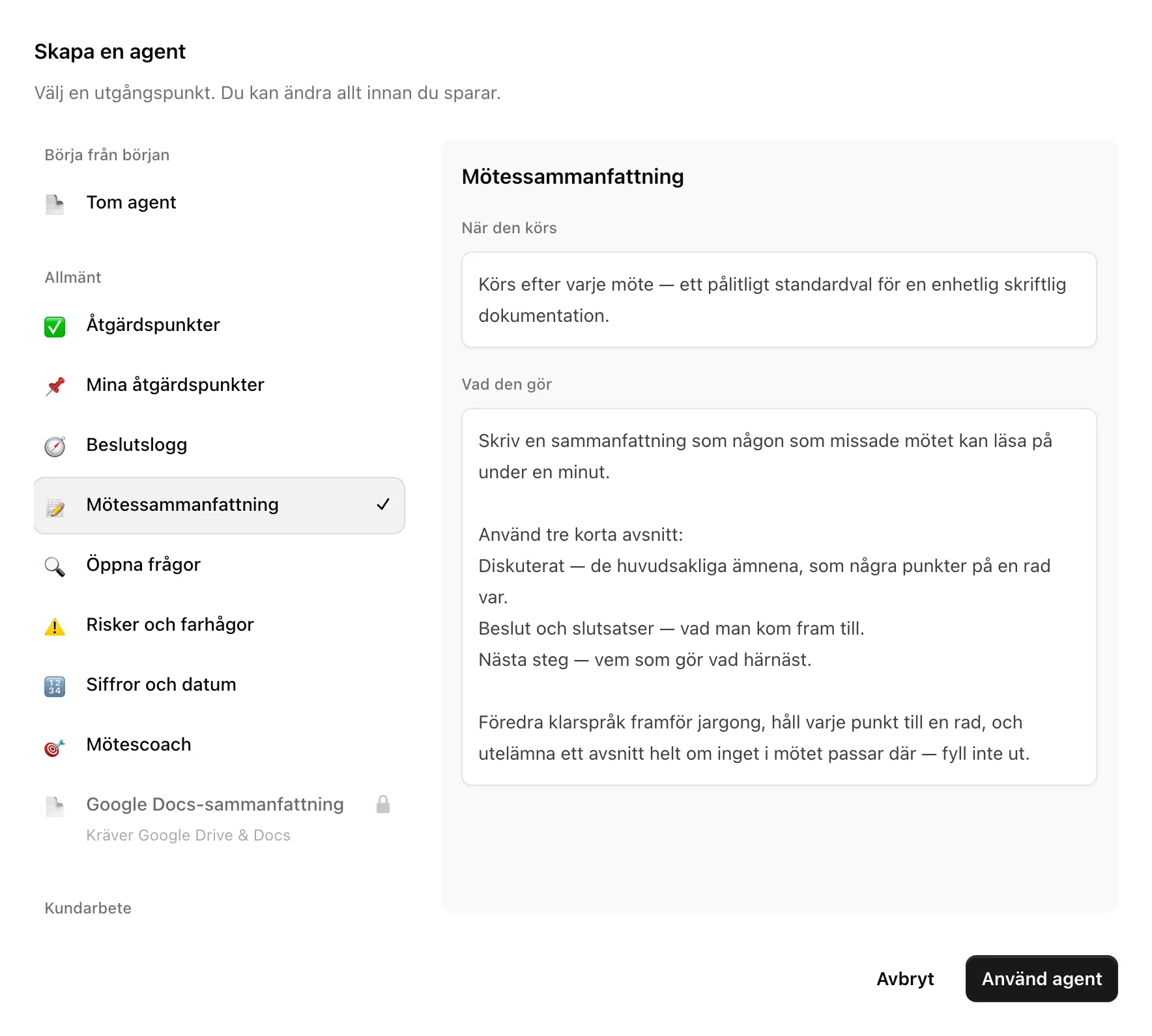Pick the Siffror och datum template

click(219, 685)
